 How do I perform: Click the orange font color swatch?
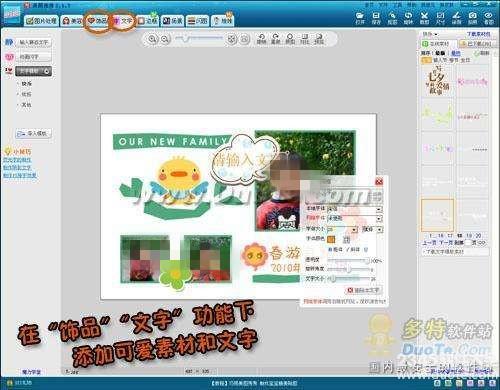click(x=331, y=239)
